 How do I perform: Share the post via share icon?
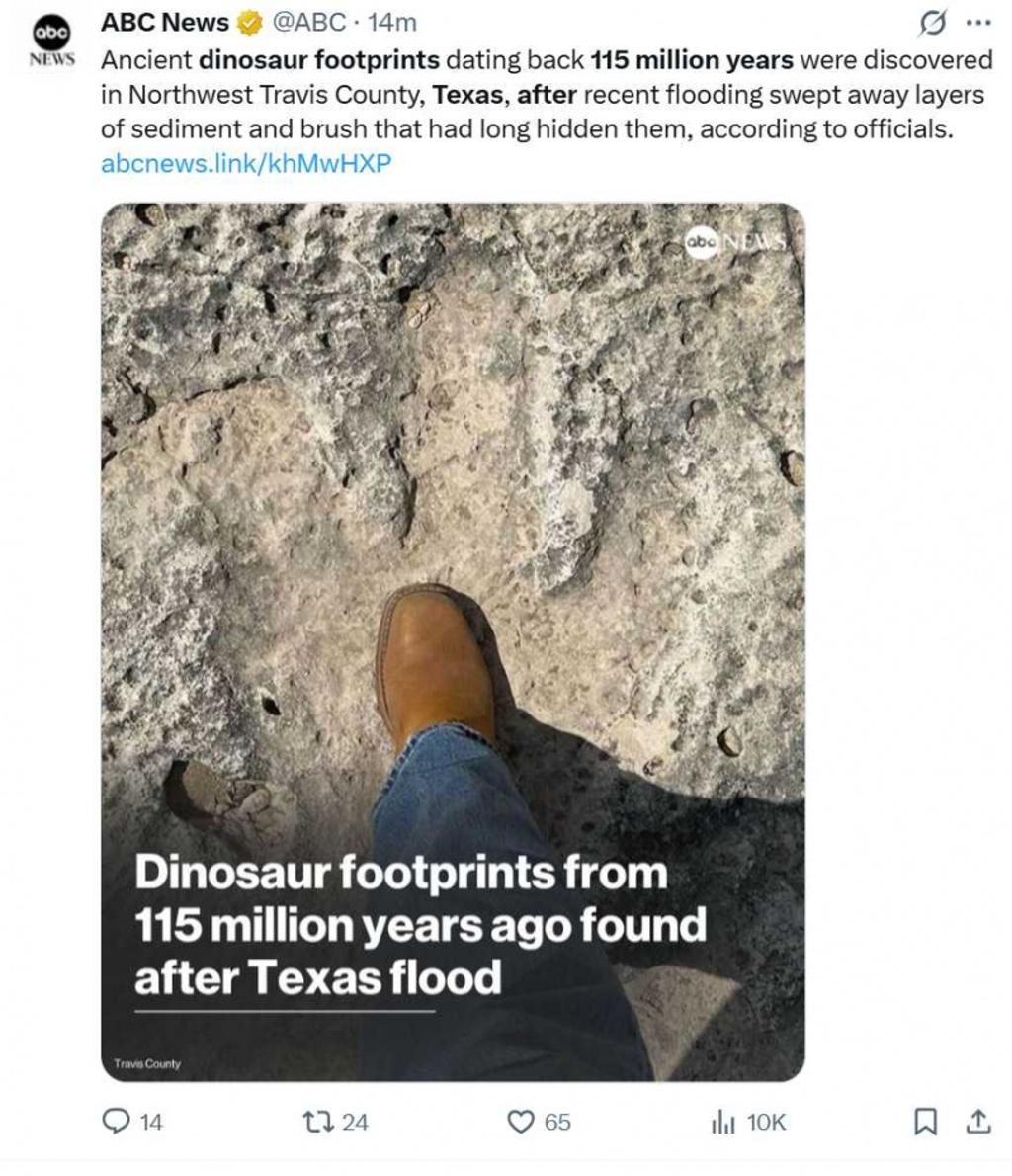[x=977, y=1121]
